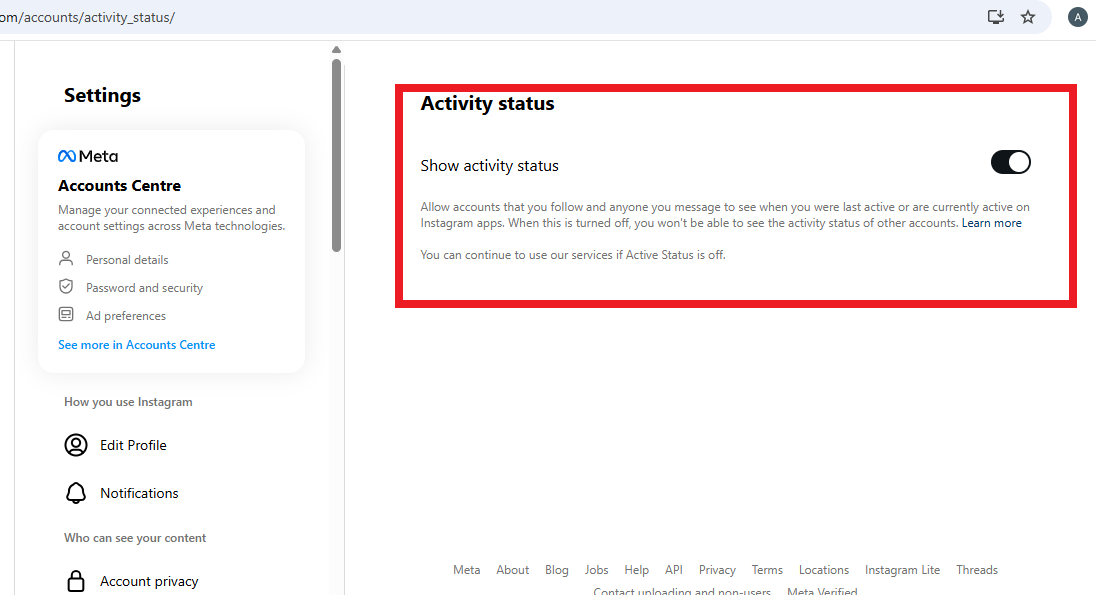
Task: Open the browser profile avatar
Action: pos(1077,17)
